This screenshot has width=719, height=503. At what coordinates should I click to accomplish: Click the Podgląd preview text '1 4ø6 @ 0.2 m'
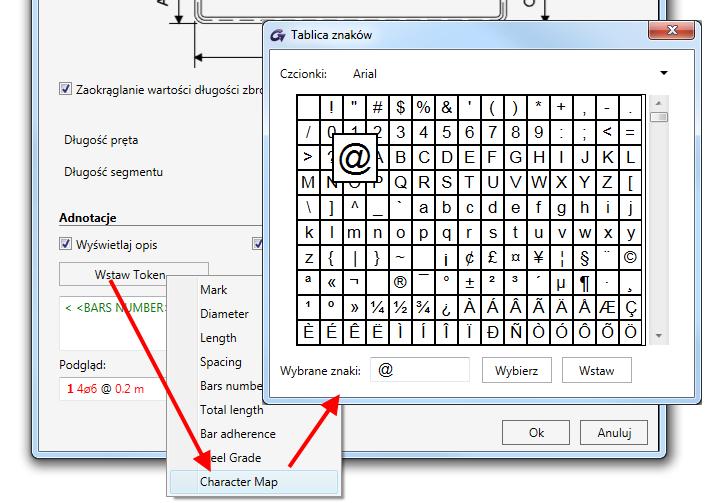pos(105,389)
